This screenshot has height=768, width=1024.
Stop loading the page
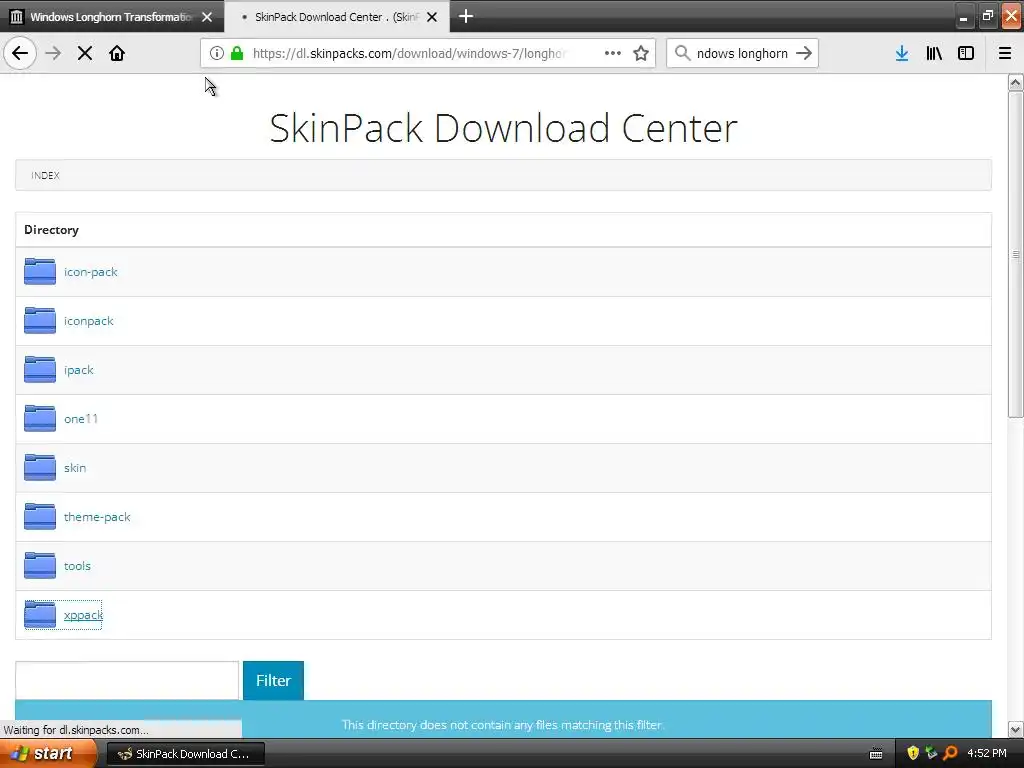point(85,54)
